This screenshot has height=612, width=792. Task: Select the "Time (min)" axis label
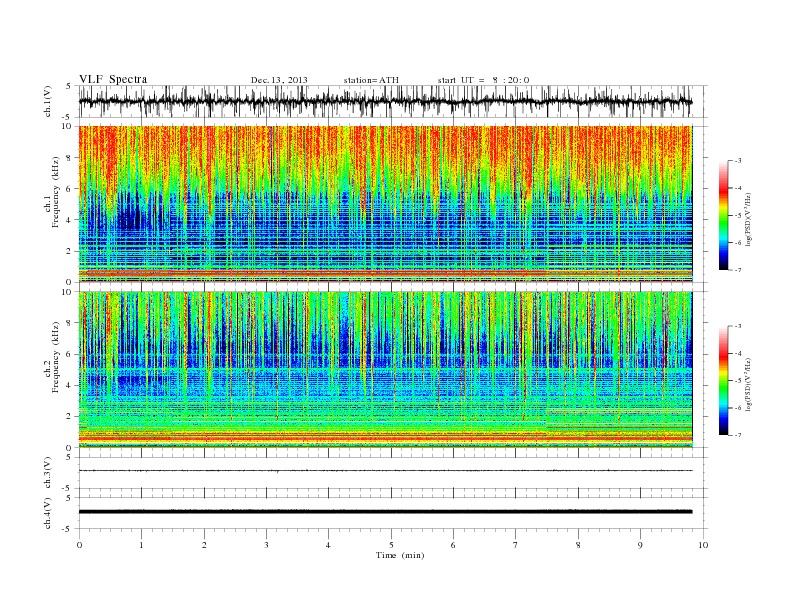pyautogui.click(x=400, y=555)
